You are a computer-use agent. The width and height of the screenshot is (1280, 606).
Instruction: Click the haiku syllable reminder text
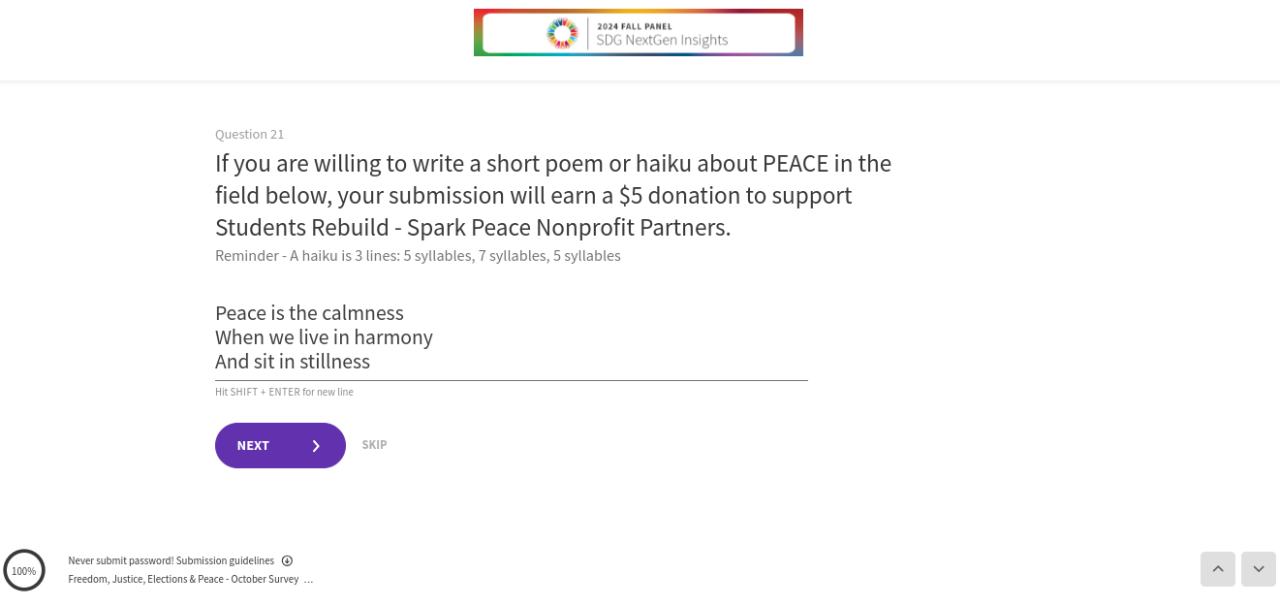pos(417,256)
